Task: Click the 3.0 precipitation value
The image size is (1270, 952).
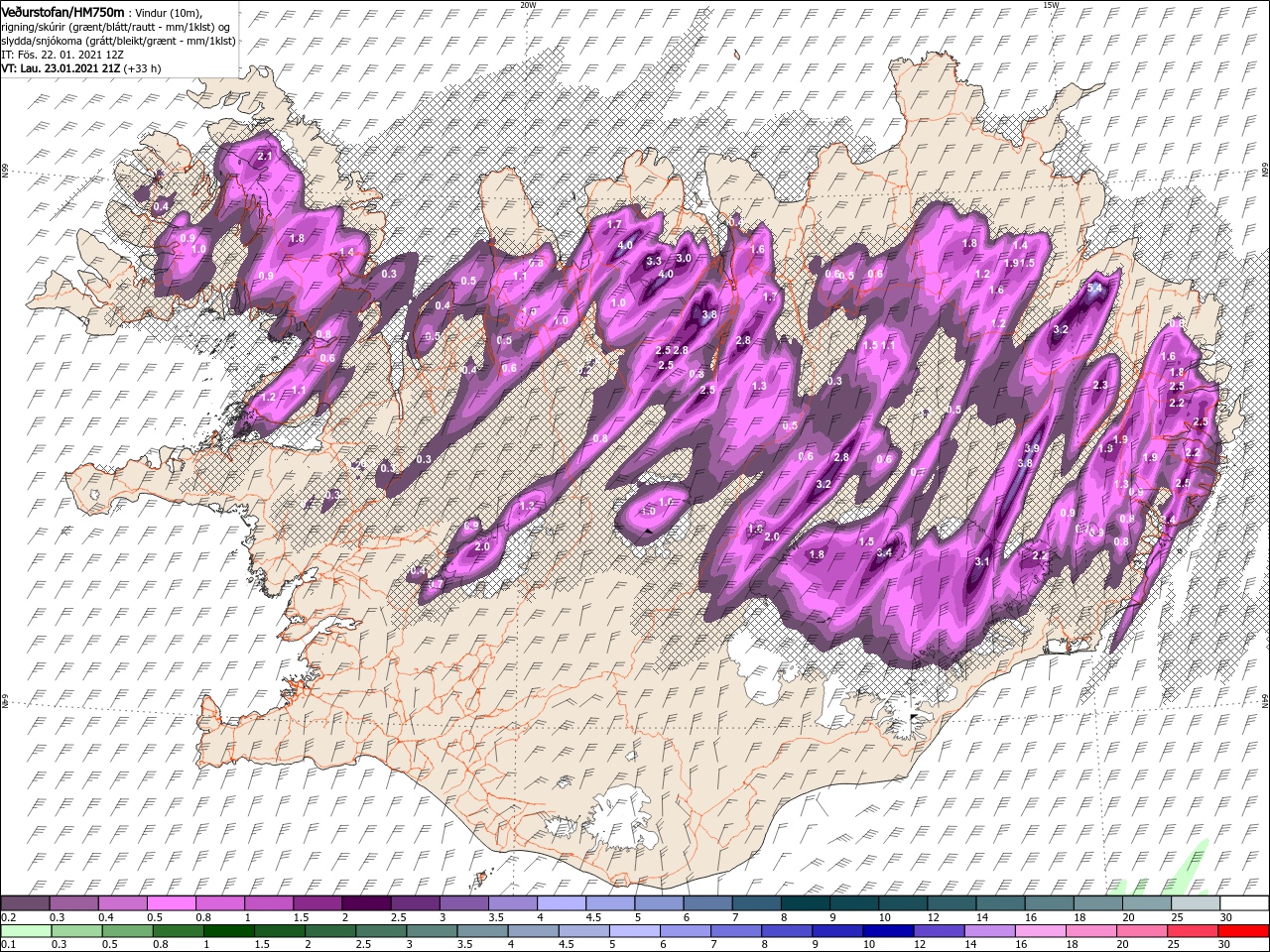Action: [683, 258]
